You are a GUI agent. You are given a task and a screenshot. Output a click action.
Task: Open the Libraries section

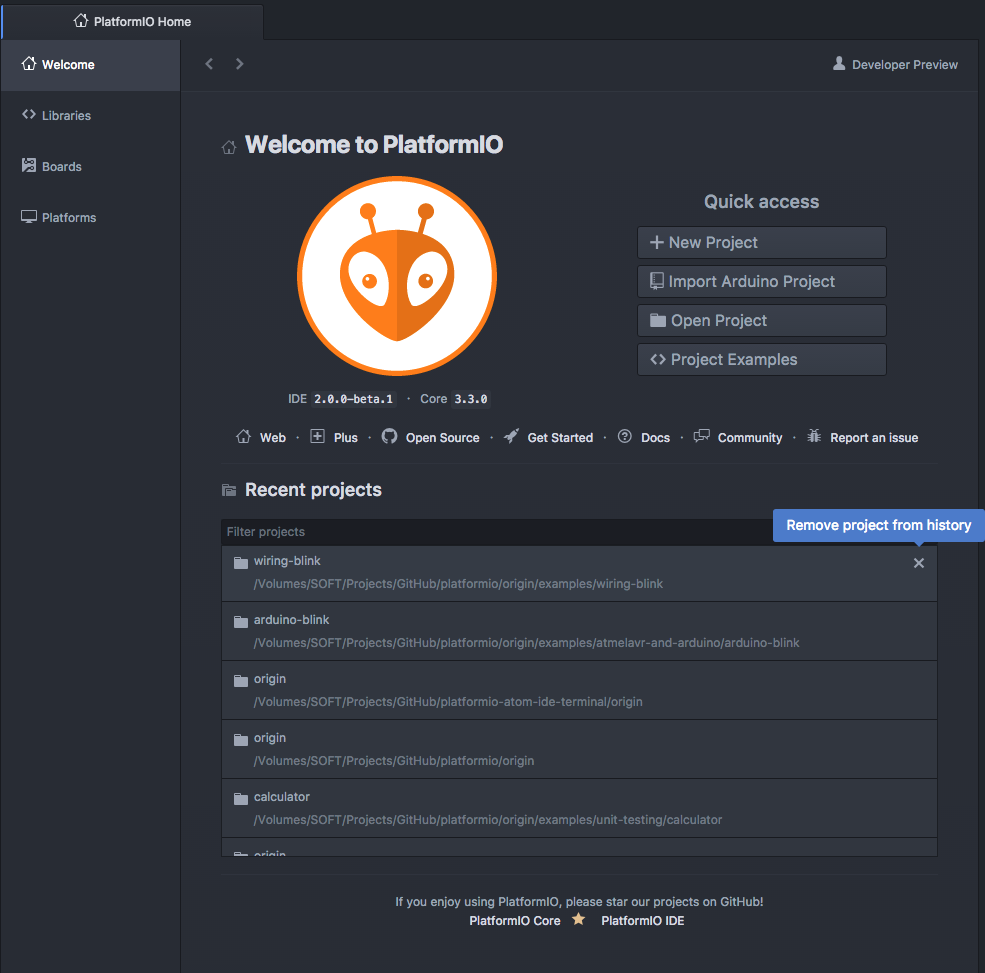(x=90, y=116)
